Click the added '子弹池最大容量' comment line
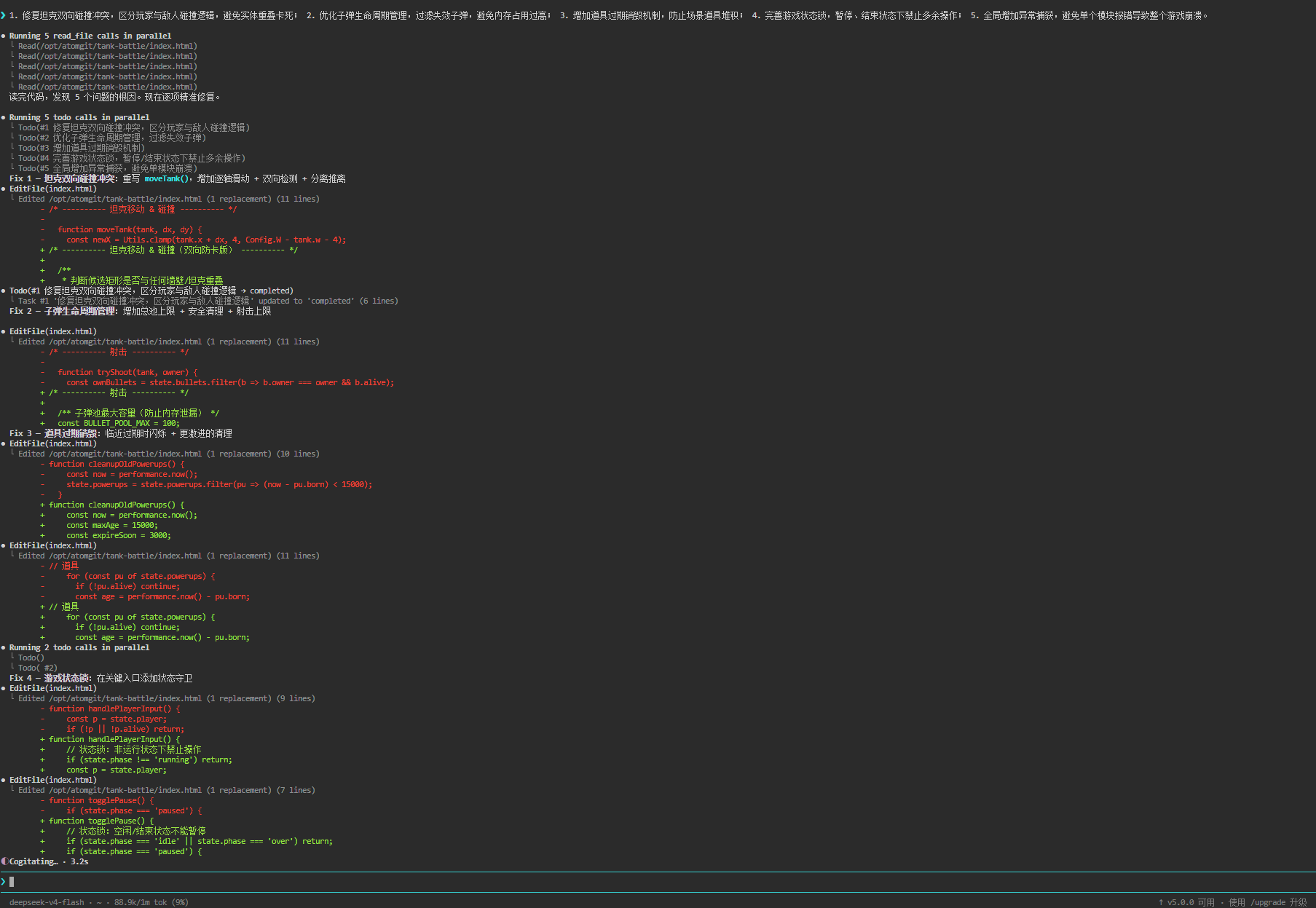1316x908 pixels. pyautogui.click(x=138, y=413)
